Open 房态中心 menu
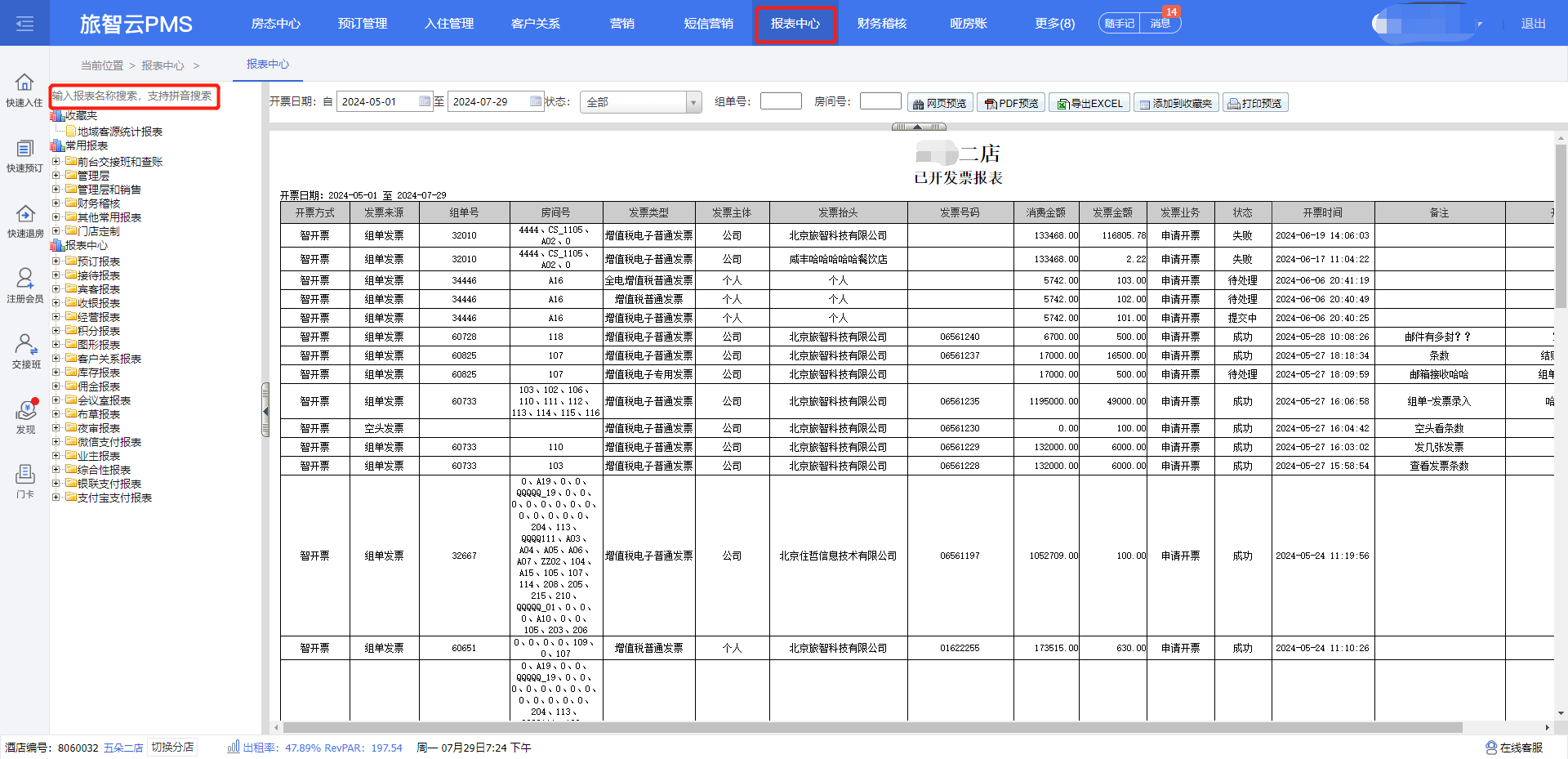Viewport: 1568px width, 759px height. coord(275,24)
